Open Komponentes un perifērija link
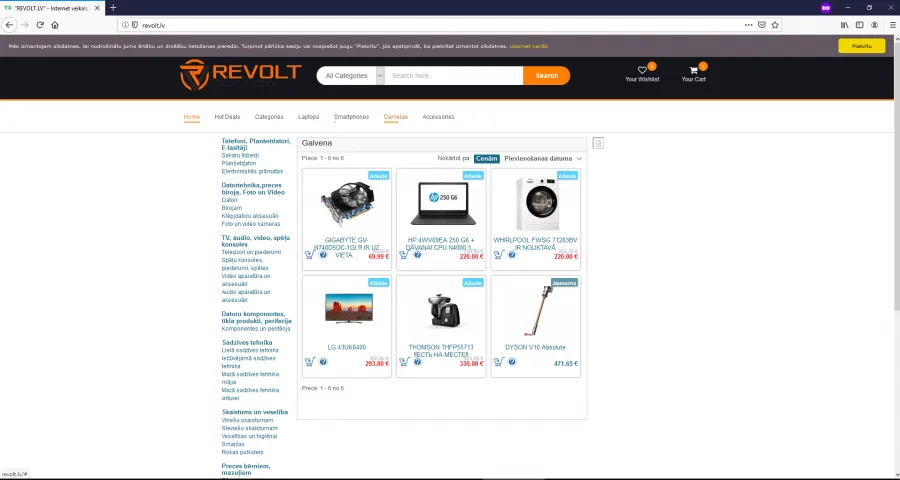Viewport: 900px width, 480px height. [x=256, y=328]
